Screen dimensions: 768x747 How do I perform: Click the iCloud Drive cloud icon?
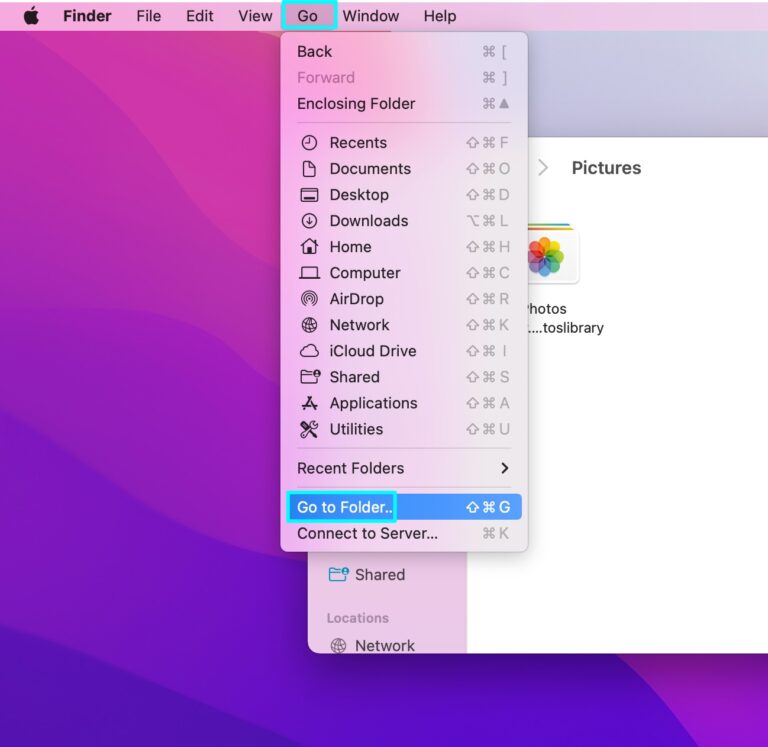pyautogui.click(x=309, y=351)
